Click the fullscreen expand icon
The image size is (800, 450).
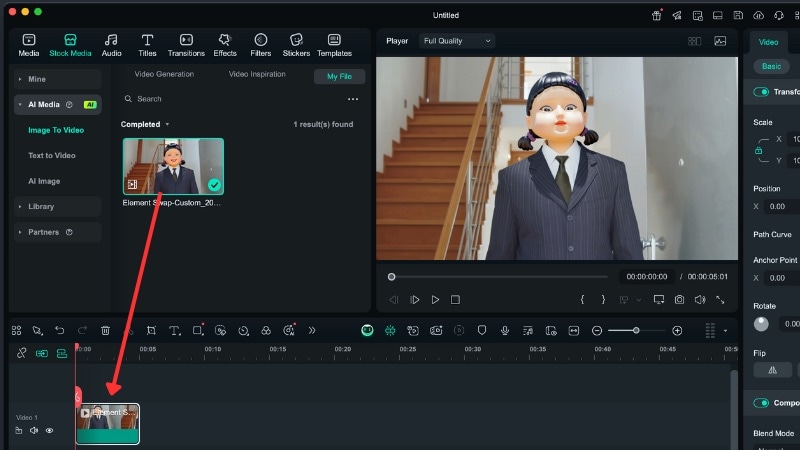[720, 300]
